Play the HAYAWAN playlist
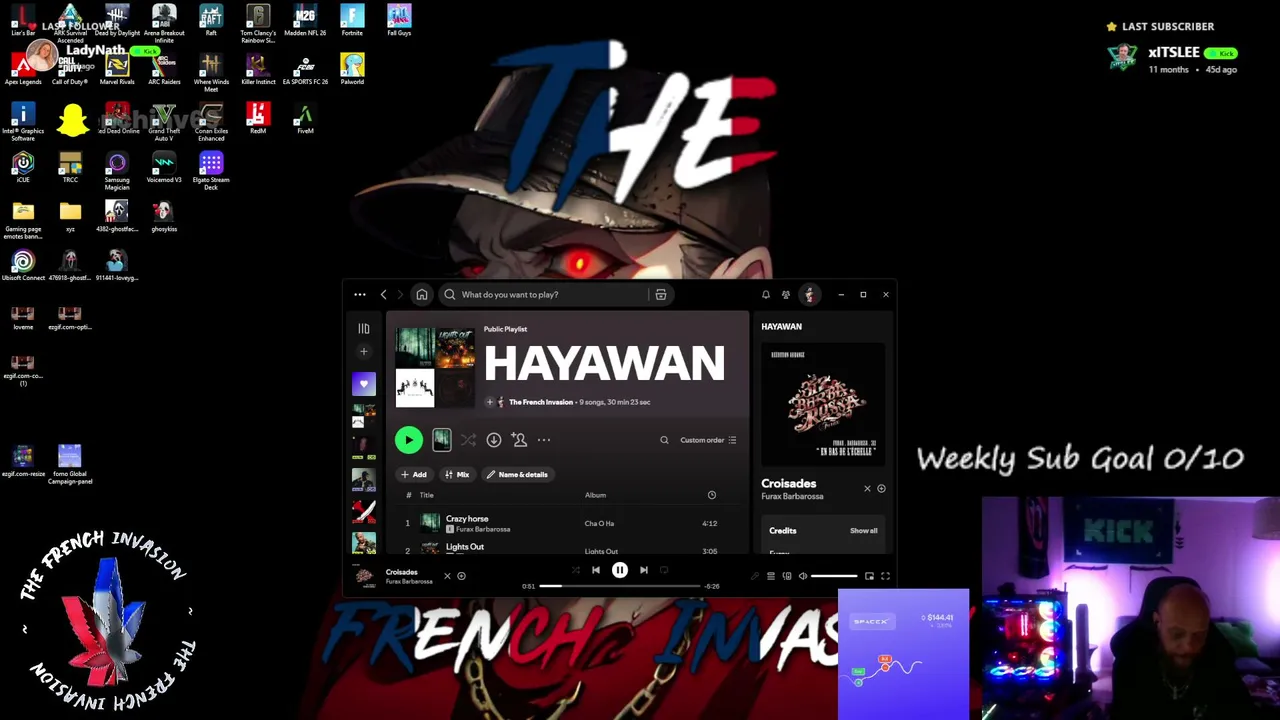This screenshot has height=720, width=1280. tap(408, 440)
